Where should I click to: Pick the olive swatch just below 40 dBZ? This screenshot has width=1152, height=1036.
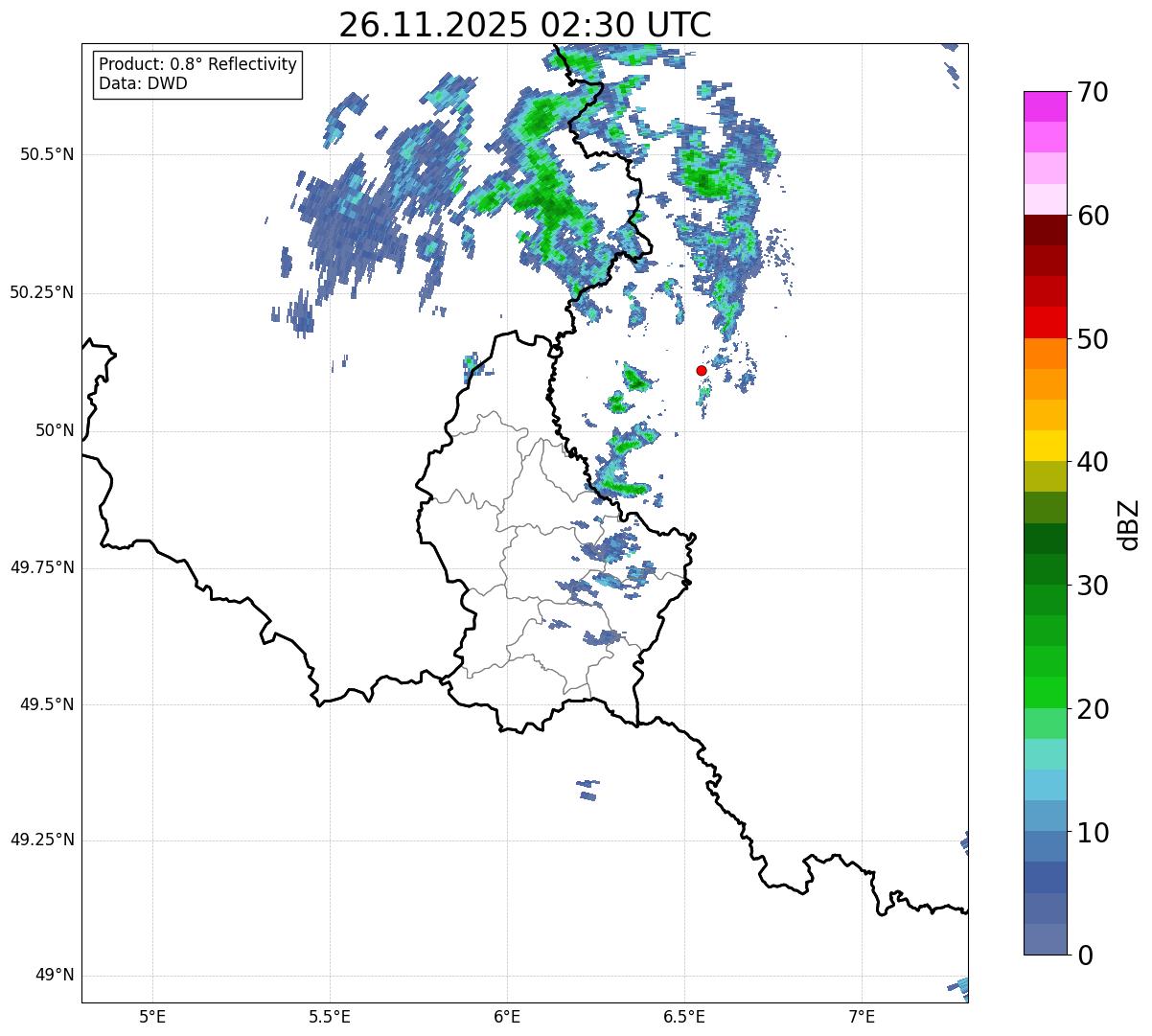pos(1045,477)
